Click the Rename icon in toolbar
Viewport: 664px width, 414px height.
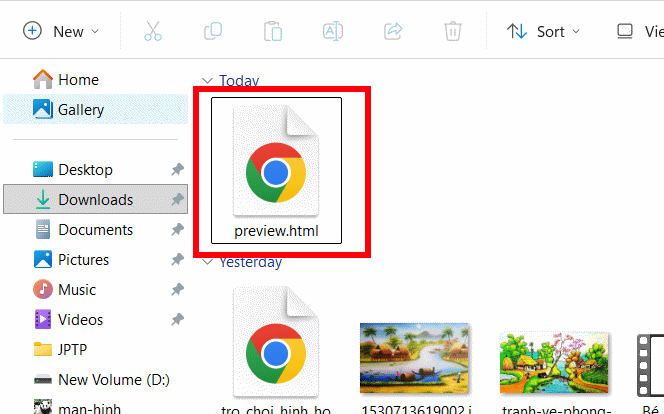[x=333, y=31]
